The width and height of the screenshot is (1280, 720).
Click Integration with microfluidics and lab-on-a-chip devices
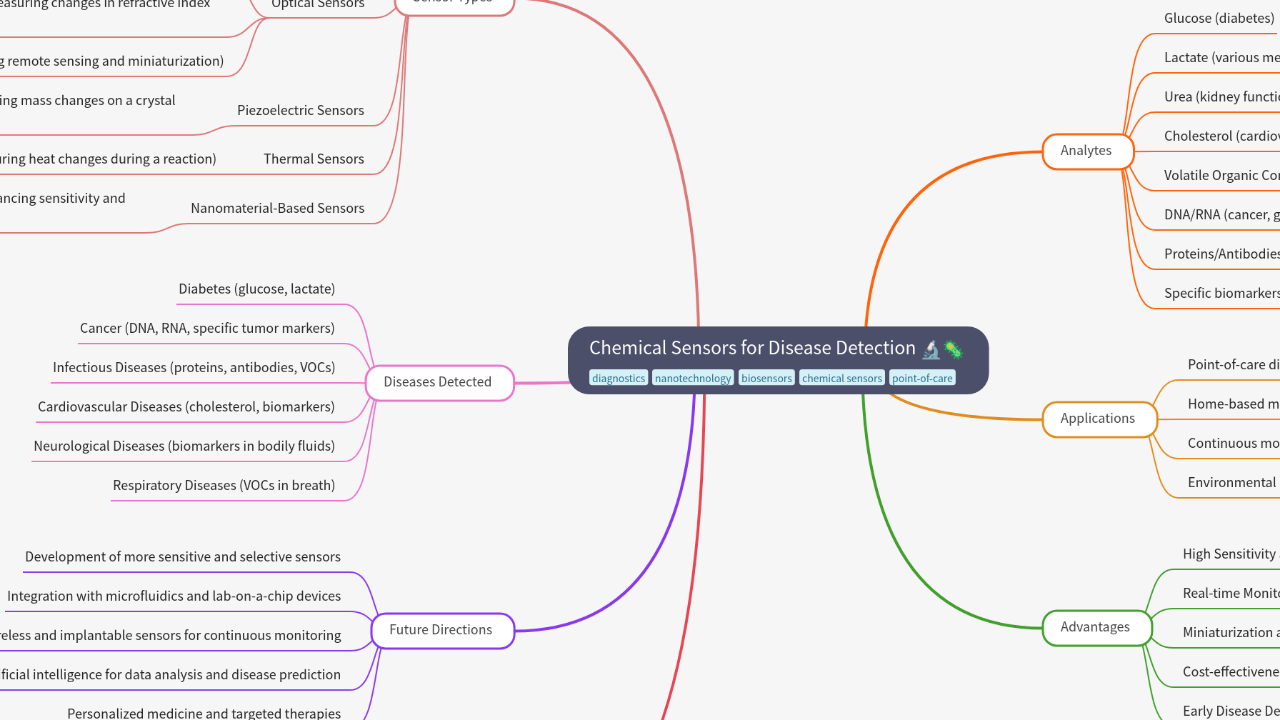pos(174,596)
